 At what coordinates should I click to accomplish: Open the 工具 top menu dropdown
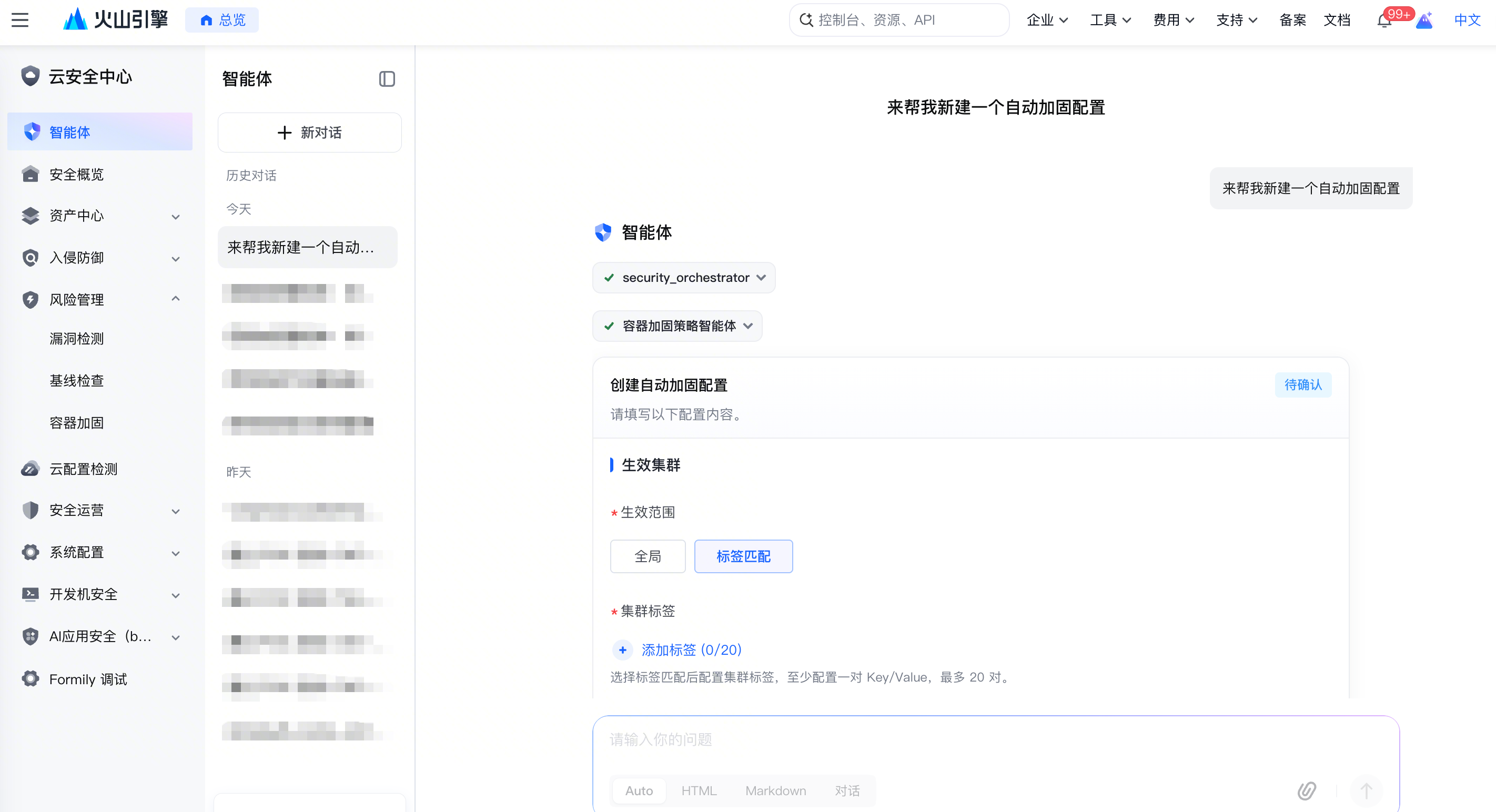point(1110,21)
